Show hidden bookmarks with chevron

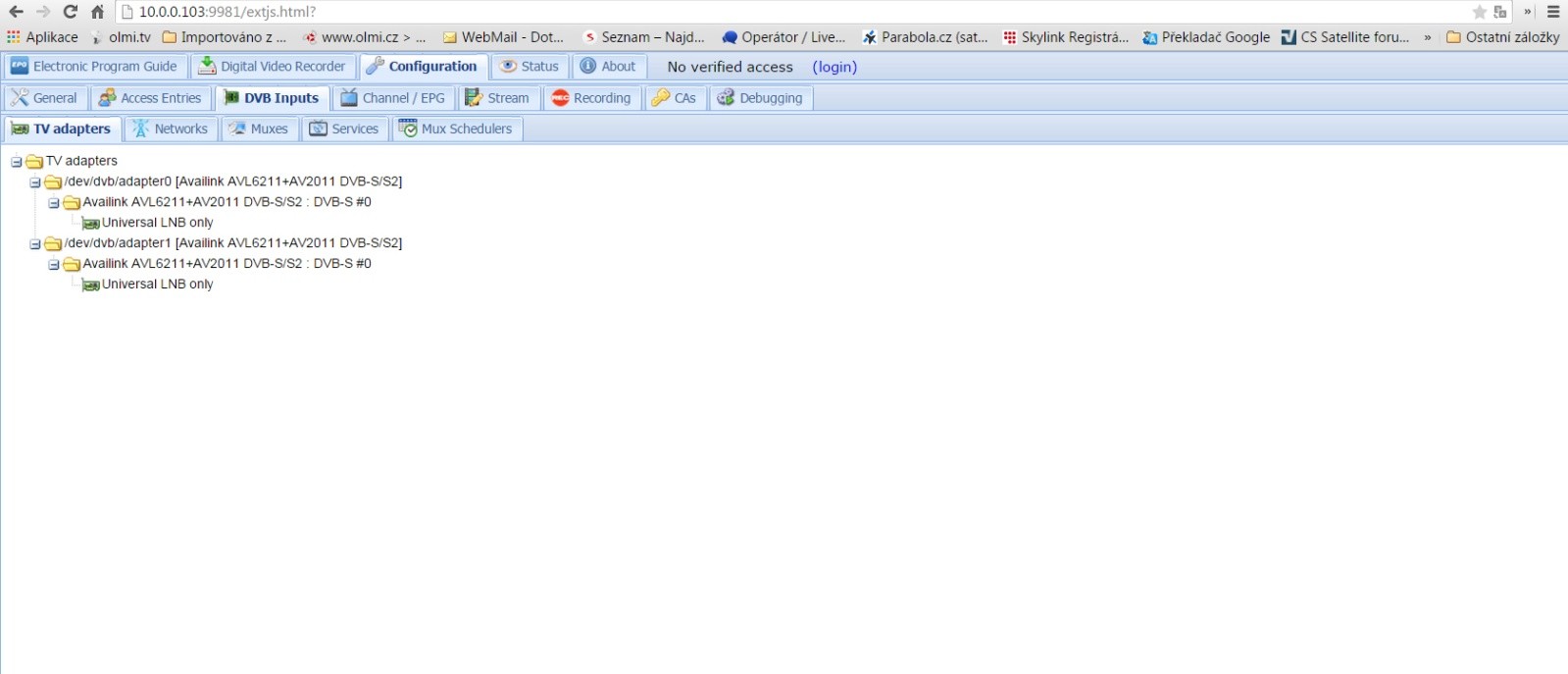coord(1427,37)
